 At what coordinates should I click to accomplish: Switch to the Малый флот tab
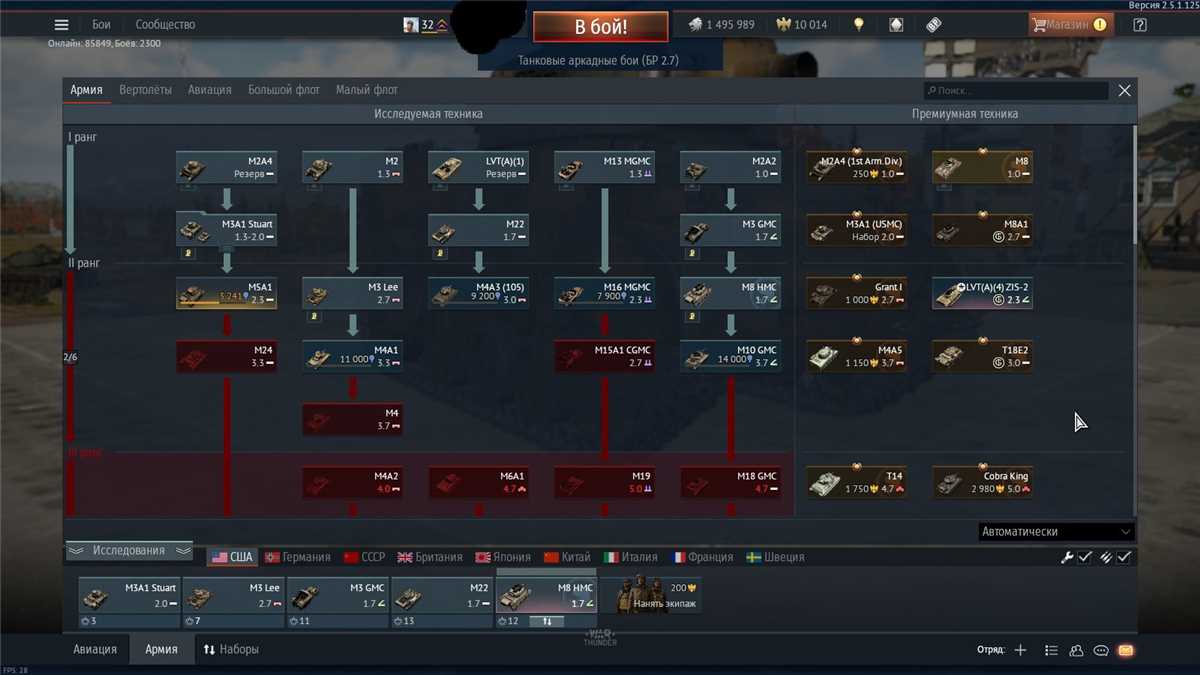[367, 90]
